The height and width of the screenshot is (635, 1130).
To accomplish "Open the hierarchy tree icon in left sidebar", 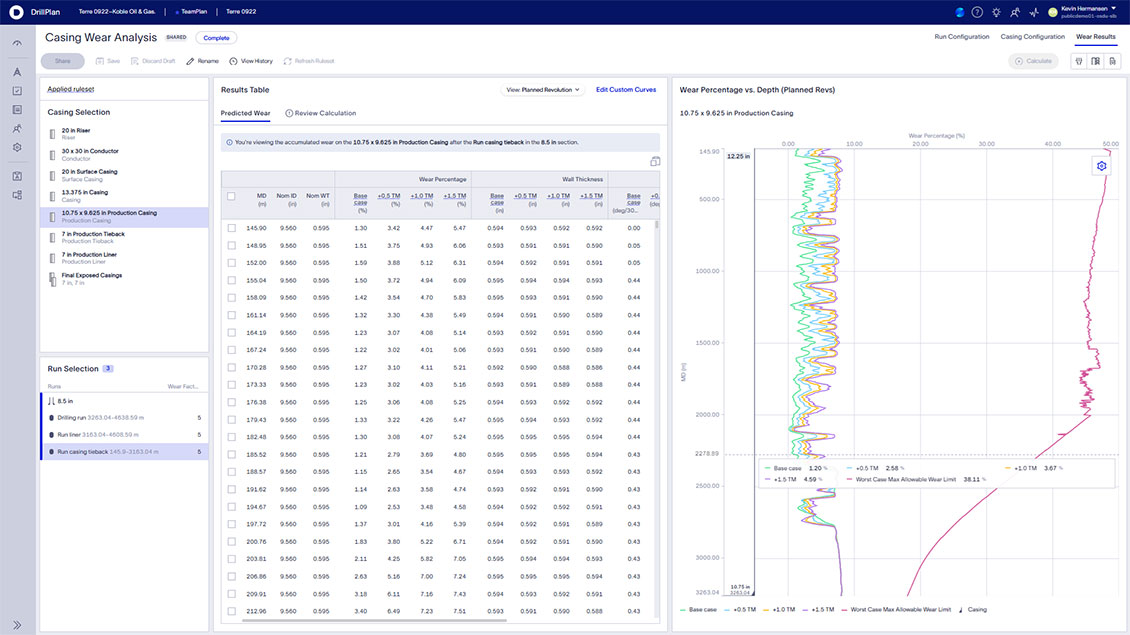I will pyautogui.click(x=17, y=195).
